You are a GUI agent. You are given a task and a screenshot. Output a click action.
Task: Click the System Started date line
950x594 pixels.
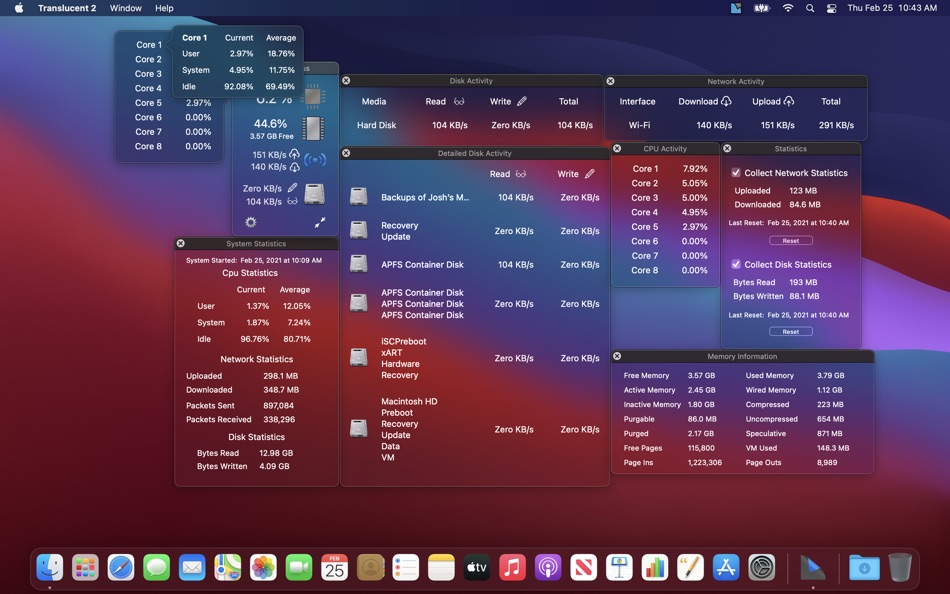(x=254, y=260)
